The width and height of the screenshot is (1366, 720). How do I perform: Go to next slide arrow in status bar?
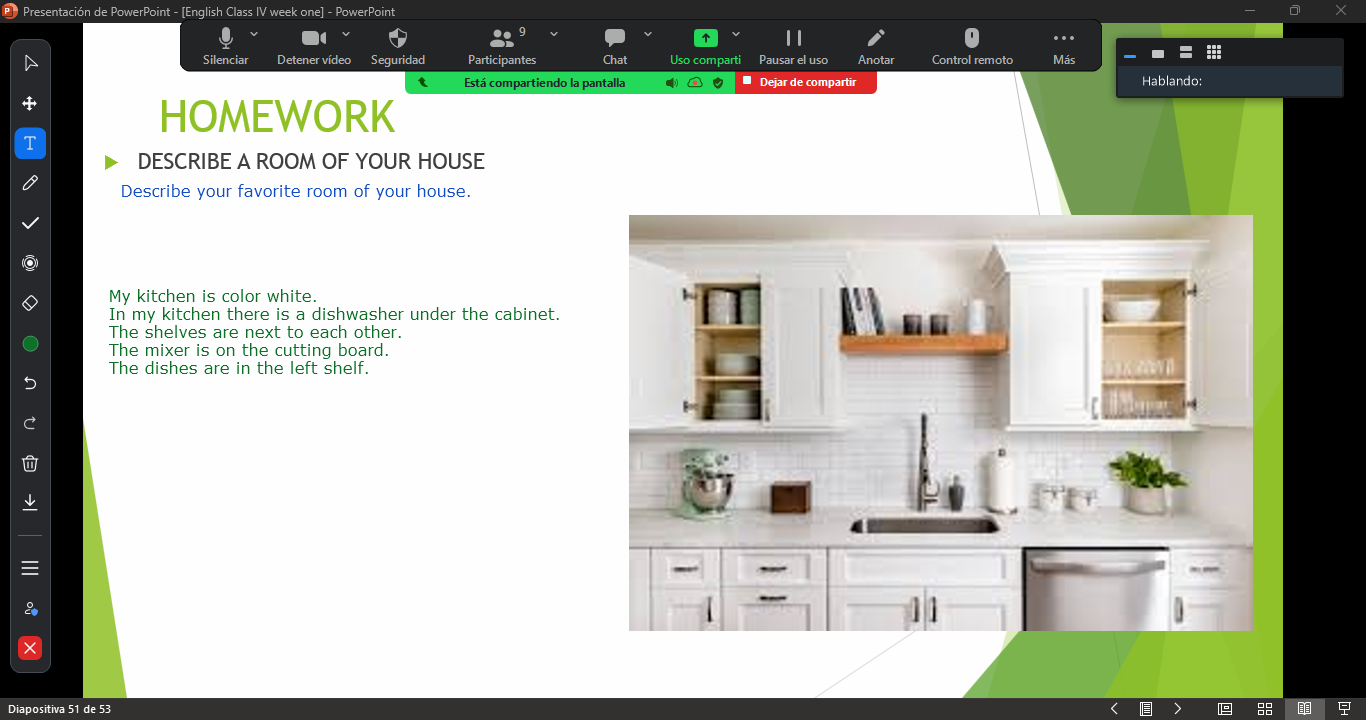pyautogui.click(x=1178, y=709)
